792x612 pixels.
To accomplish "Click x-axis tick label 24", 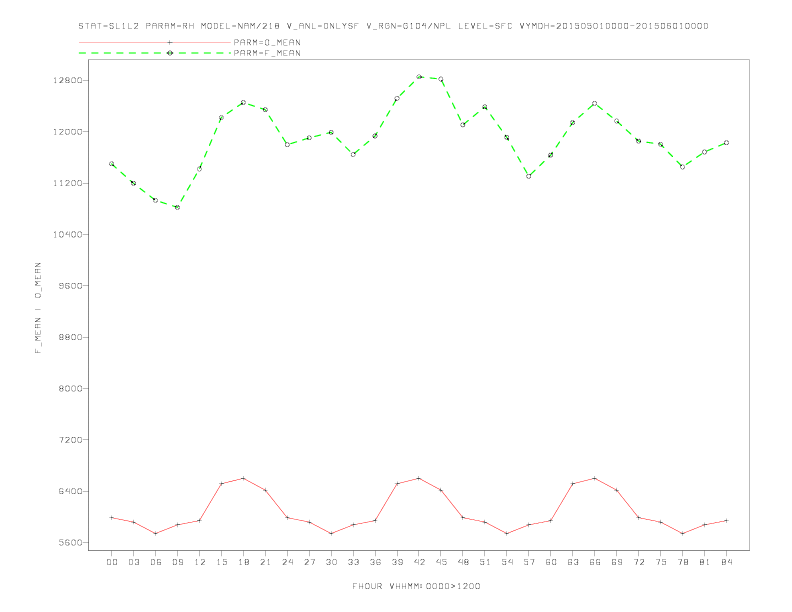I will [287, 562].
